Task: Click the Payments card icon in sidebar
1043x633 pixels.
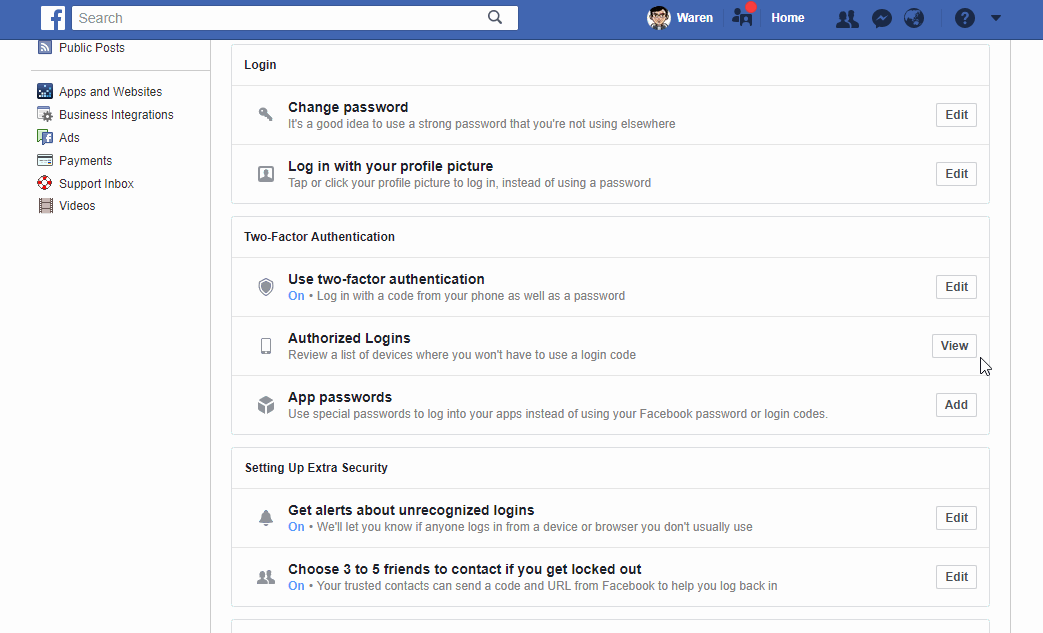Action: pyautogui.click(x=44, y=160)
